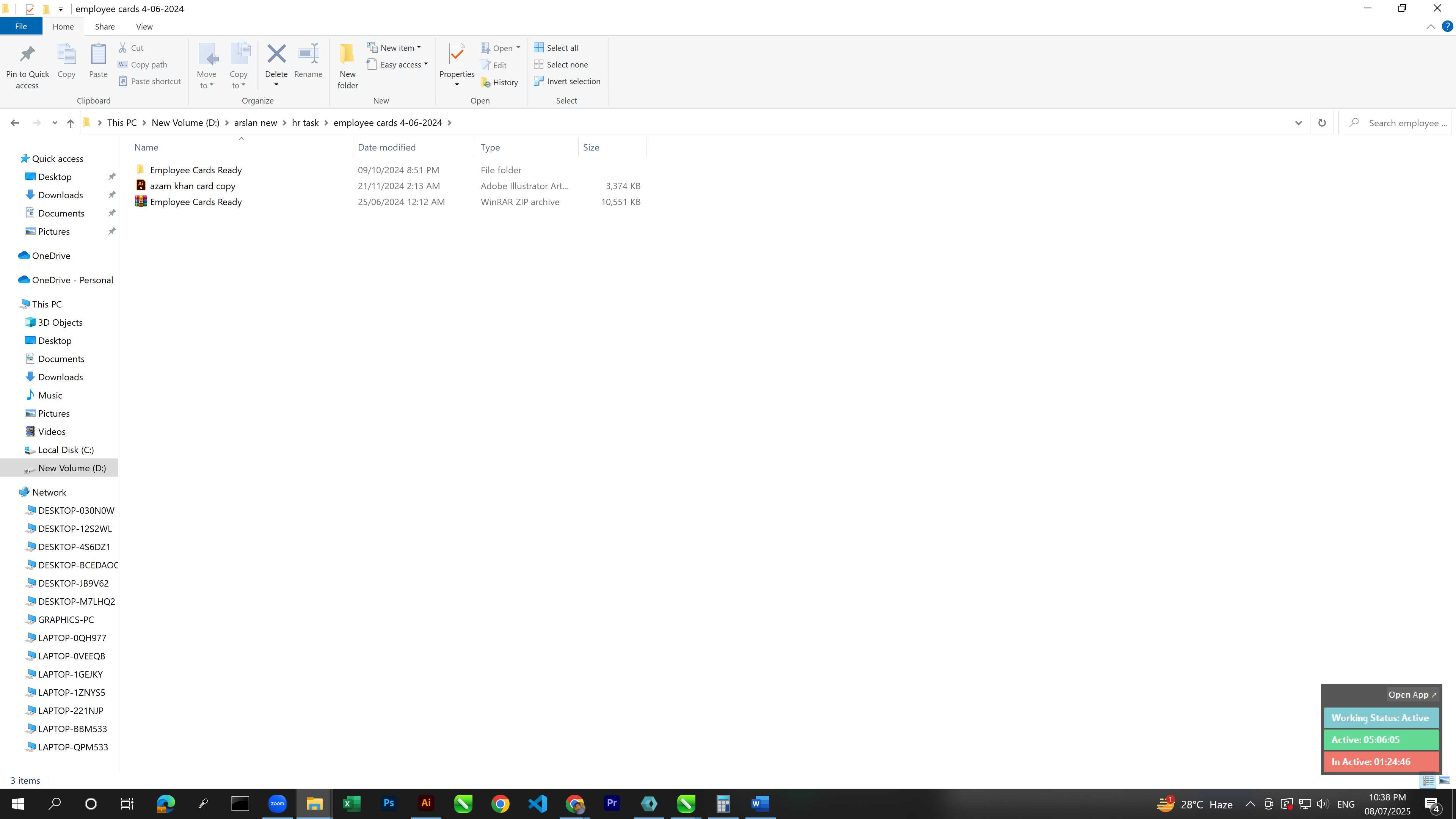Switch to large thumbnails view icon
The height and width of the screenshot is (819, 1456).
click(x=1444, y=780)
